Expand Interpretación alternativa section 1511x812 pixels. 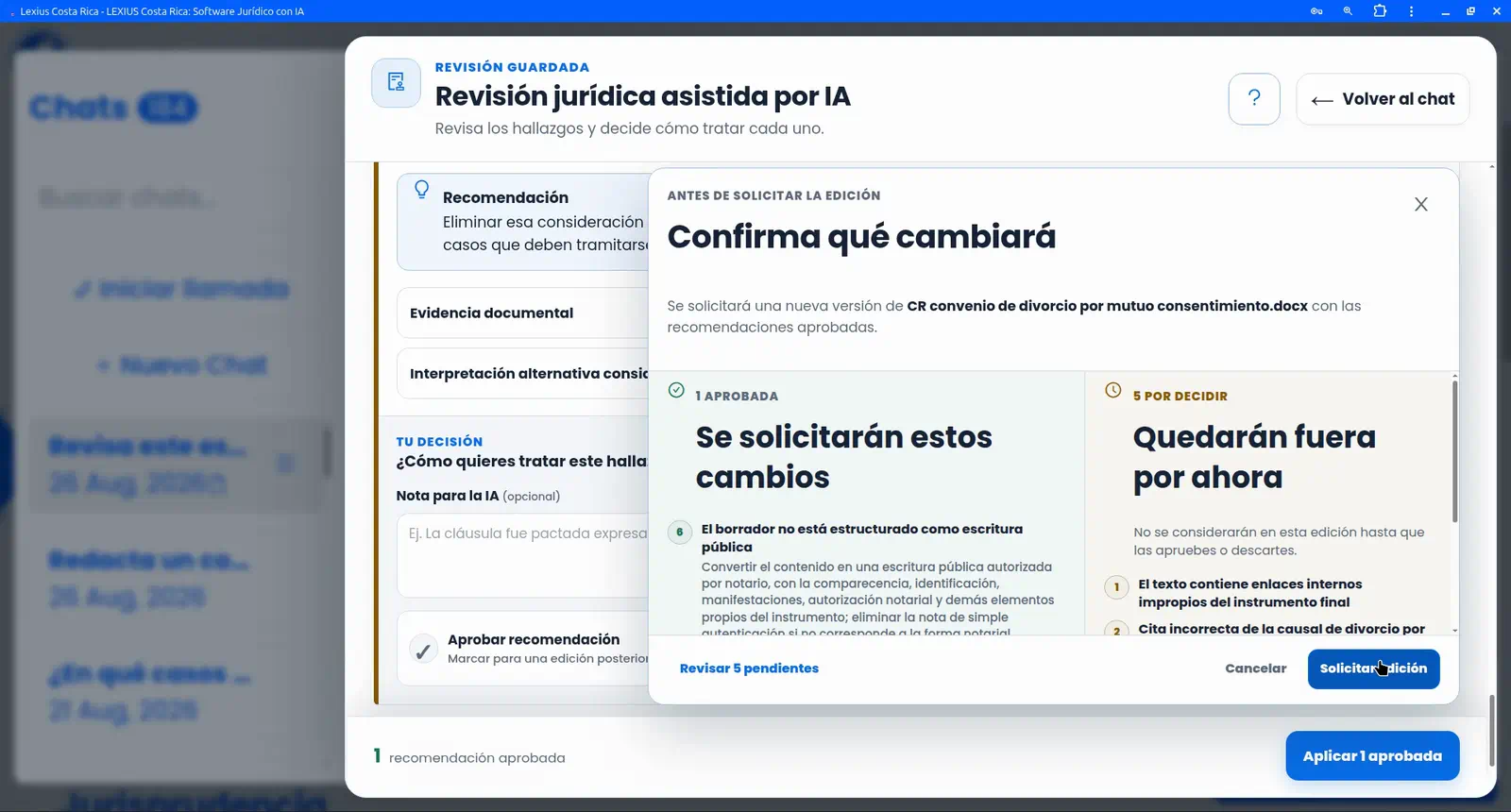[x=522, y=374]
